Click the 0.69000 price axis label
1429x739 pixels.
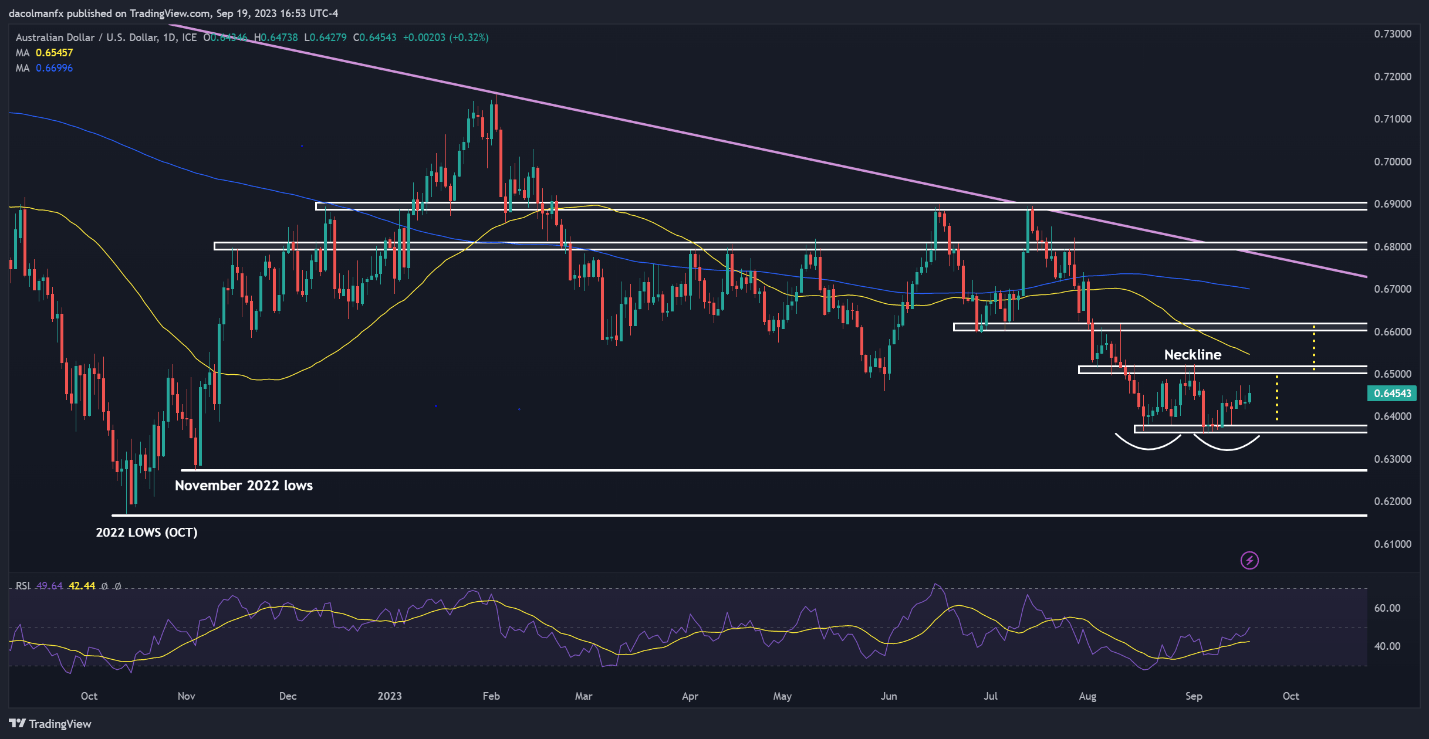click(x=1392, y=204)
